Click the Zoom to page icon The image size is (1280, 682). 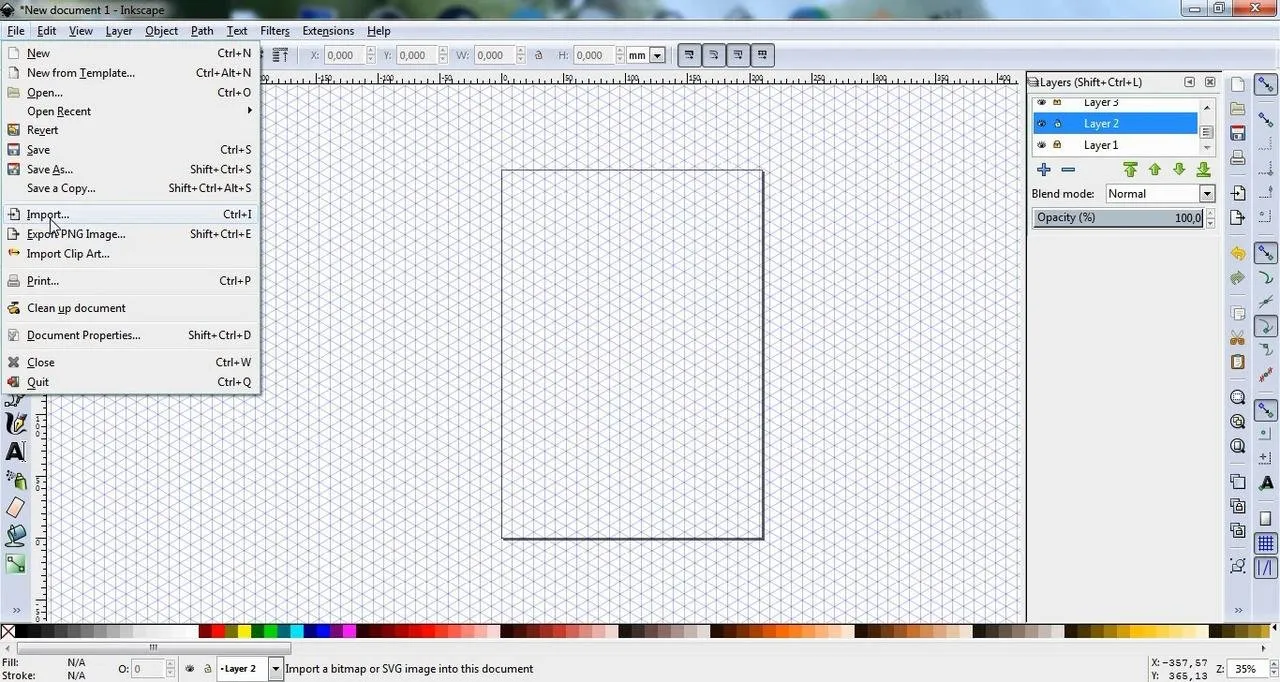(1238, 446)
